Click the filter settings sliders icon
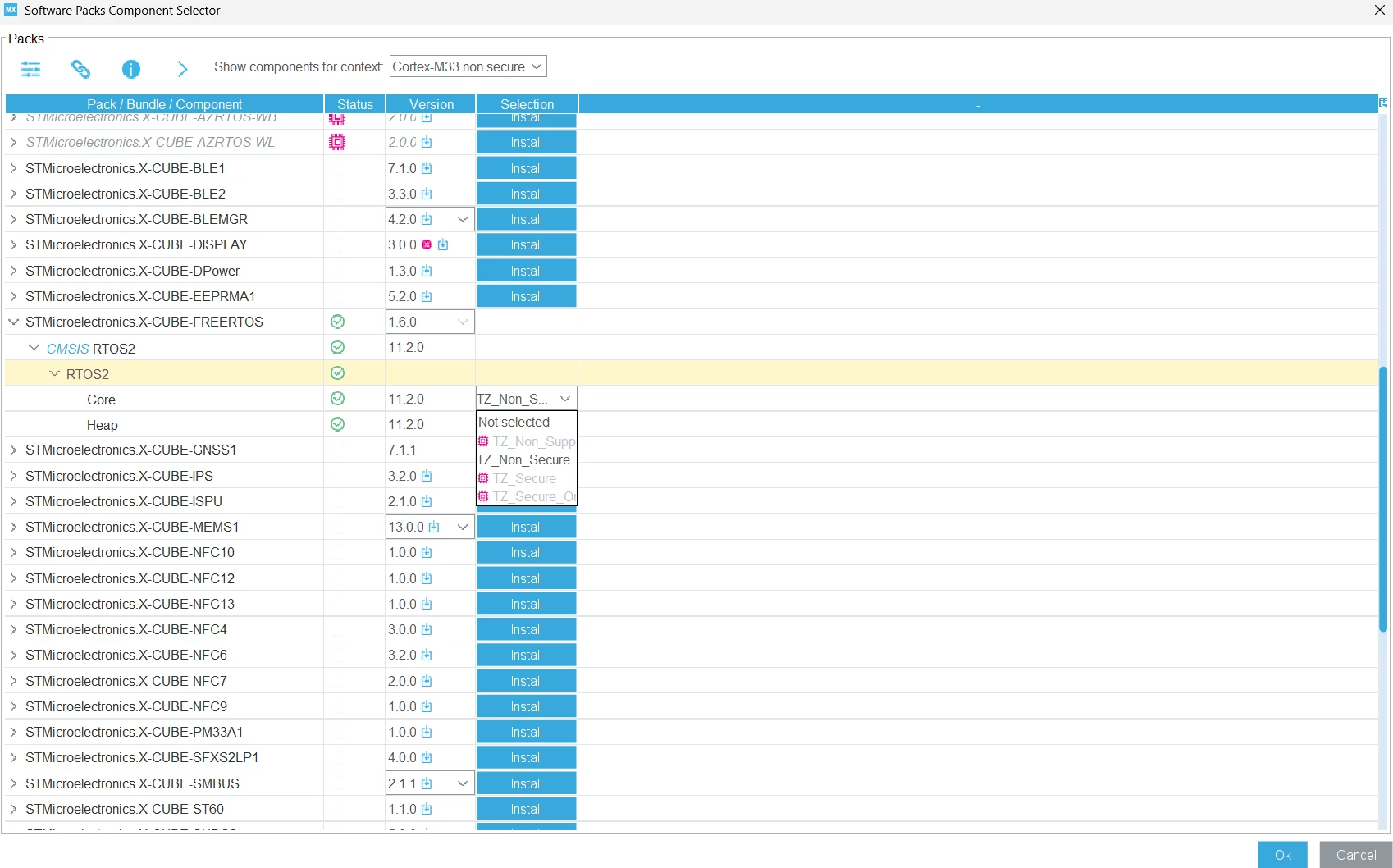 click(31, 69)
